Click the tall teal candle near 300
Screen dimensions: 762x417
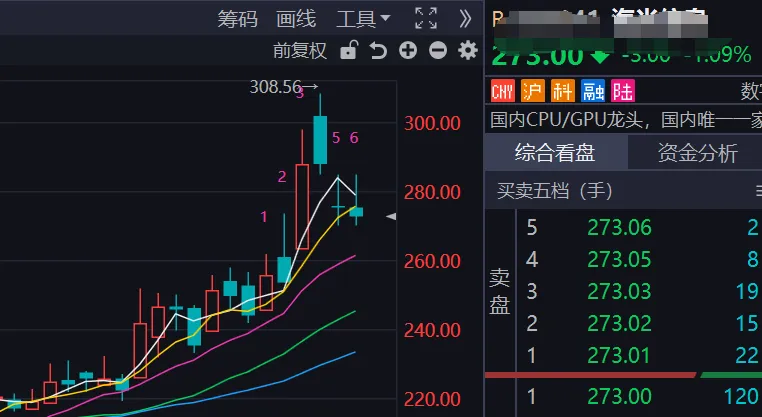pos(320,140)
